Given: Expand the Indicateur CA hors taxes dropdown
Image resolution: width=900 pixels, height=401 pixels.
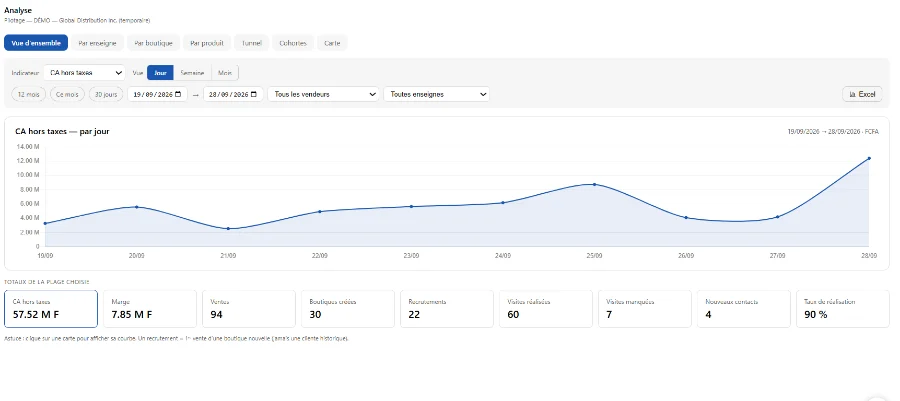Looking at the screenshot, I should [84, 73].
